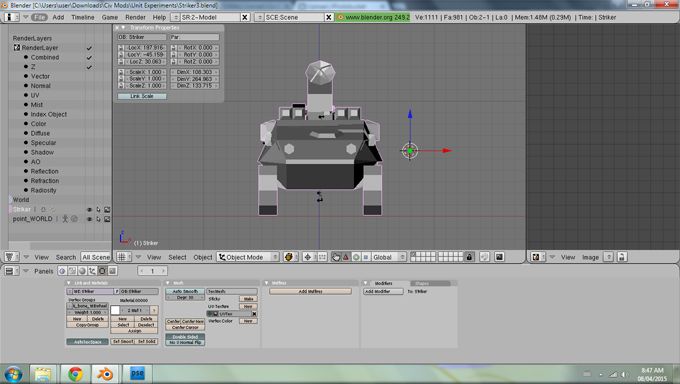
Task: Click the LocX 197.916 field
Action: coord(145,48)
